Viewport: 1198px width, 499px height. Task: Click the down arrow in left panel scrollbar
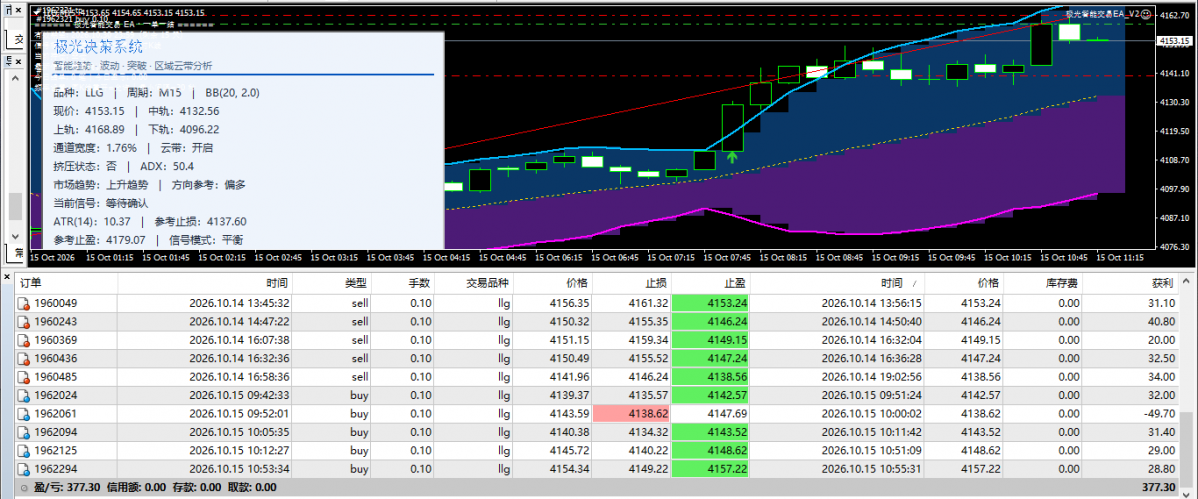tap(15, 237)
